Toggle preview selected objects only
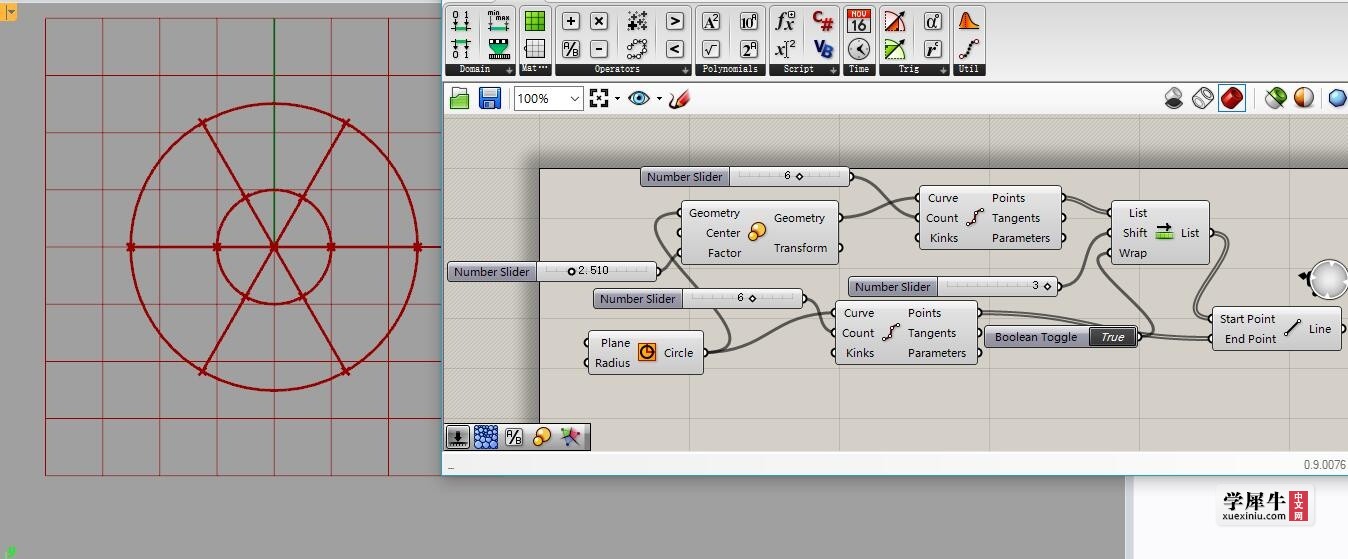The width and height of the screenshot is (1348, 559). pos(1275,98)
